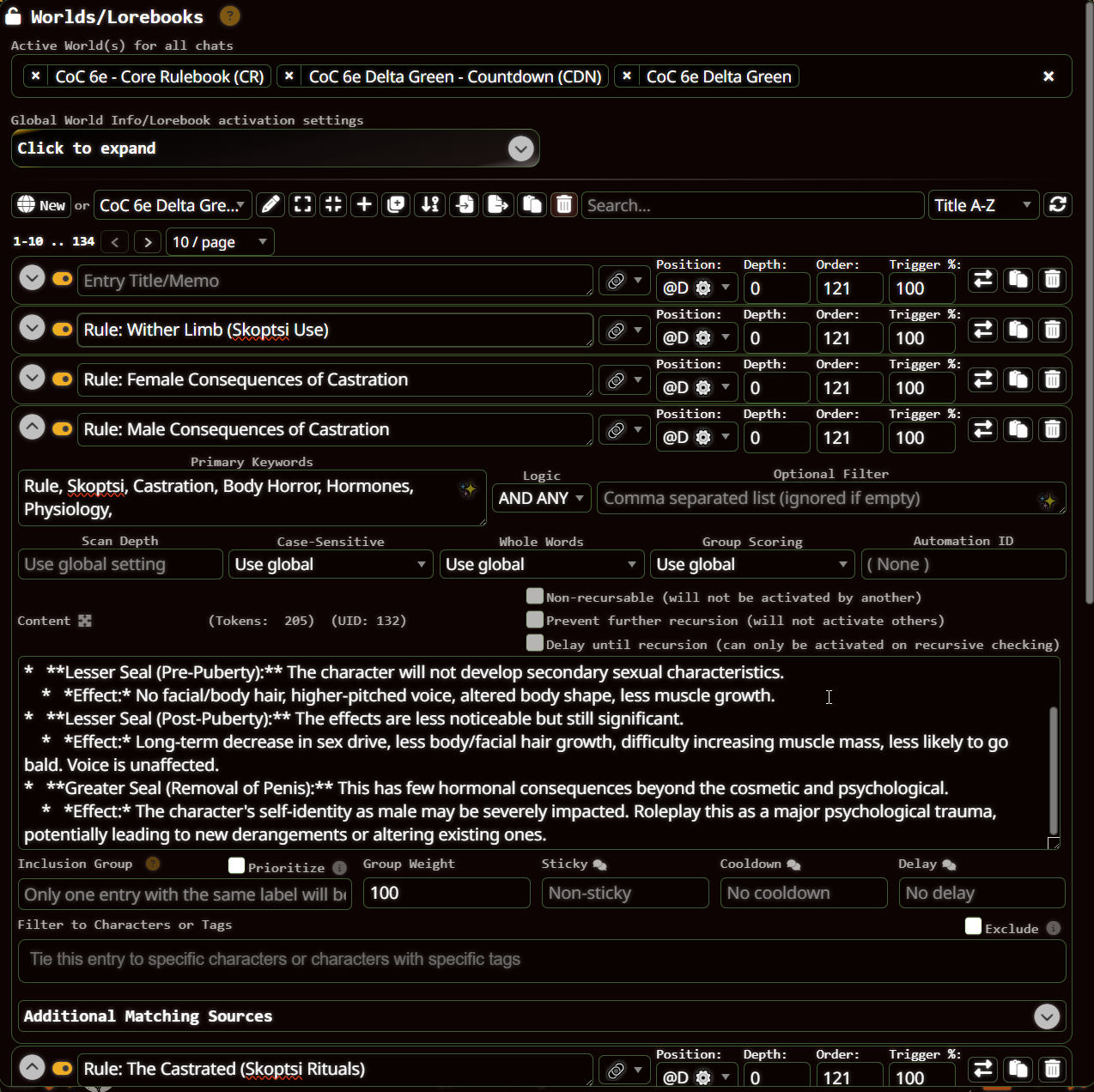
Task: Click the move/copy arrows icon for Wither Limb entry
Action: [983, 330]
